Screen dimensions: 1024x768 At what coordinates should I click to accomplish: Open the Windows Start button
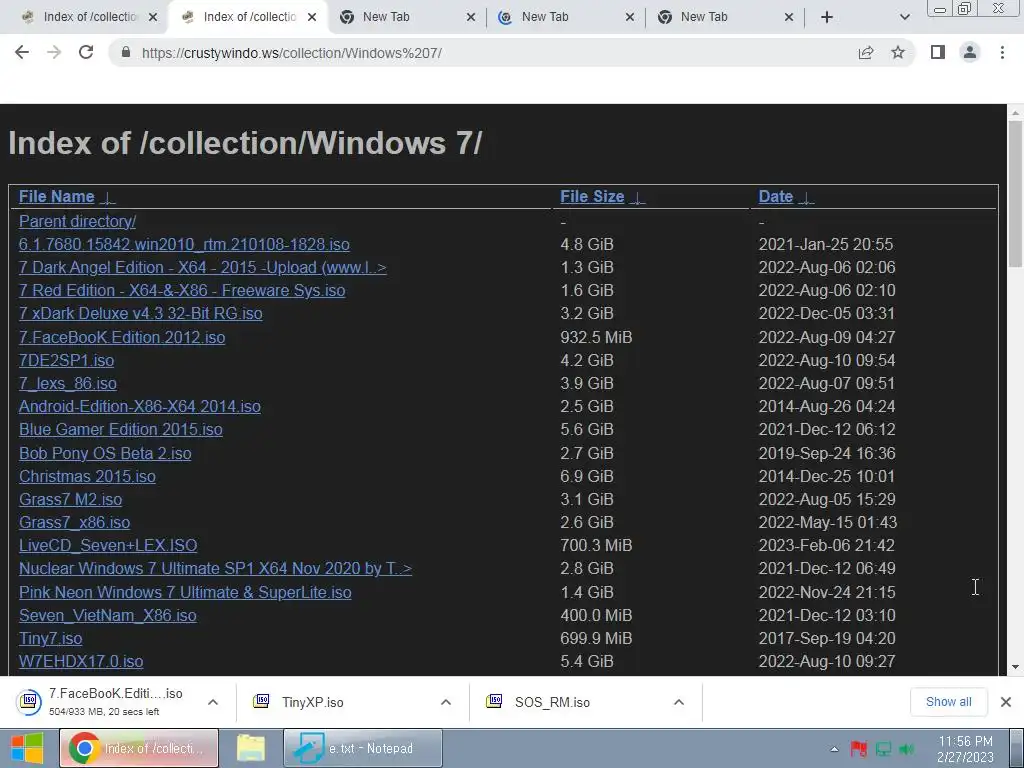point(27,748)
